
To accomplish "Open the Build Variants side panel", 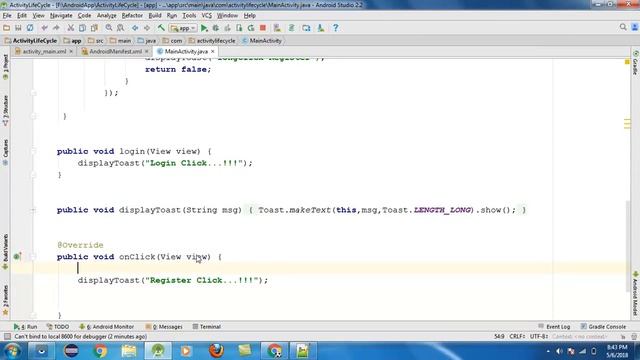I will tap(5, 251).
